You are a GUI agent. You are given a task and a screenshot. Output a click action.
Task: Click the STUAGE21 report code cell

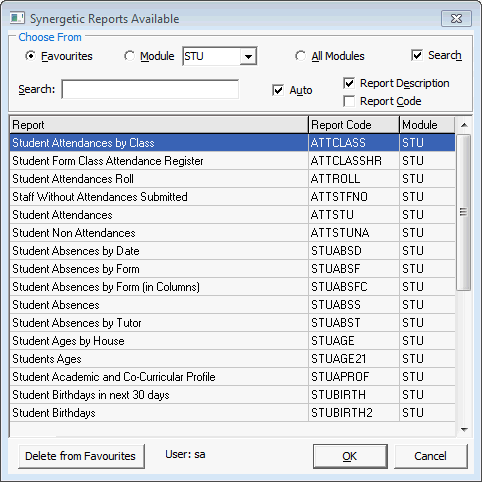pos(354,359)
